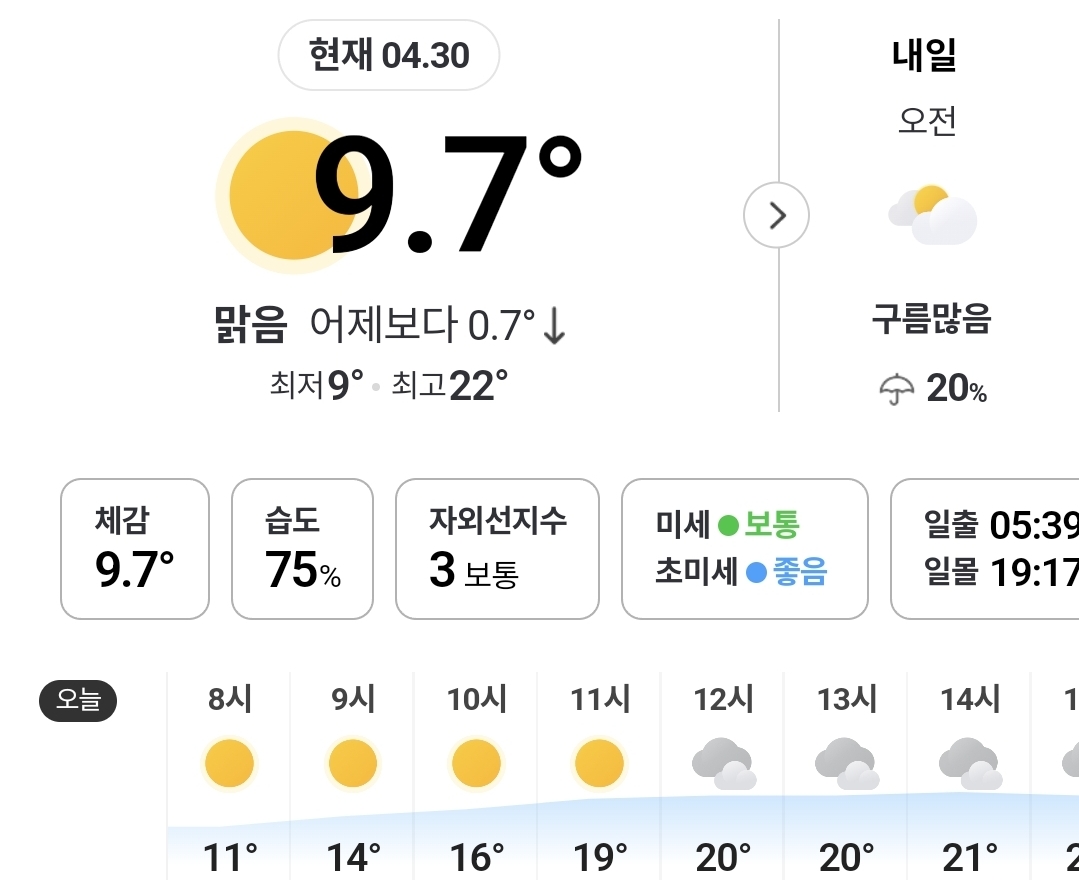
Task: Click the 12시 cloudy weather icon
Action: 723,765
